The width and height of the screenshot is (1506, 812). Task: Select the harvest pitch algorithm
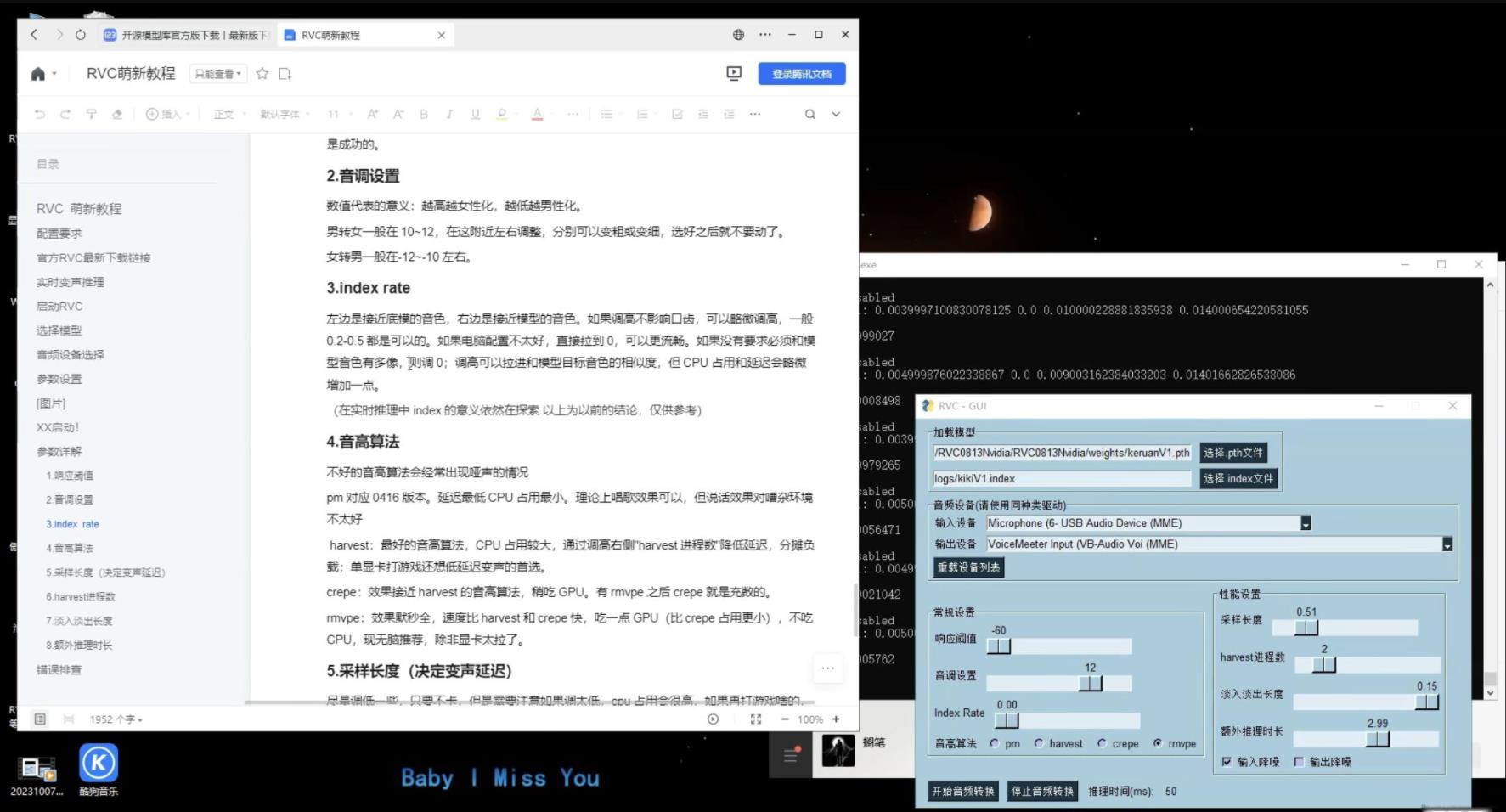pyautogui.click(x=1039, y=743)
